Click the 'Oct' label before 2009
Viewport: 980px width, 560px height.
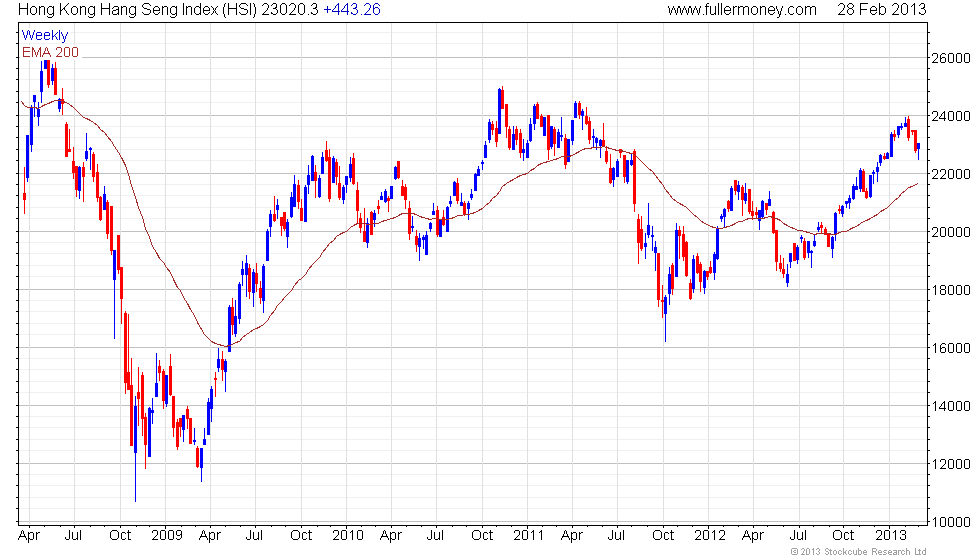(x=120, y=535)
